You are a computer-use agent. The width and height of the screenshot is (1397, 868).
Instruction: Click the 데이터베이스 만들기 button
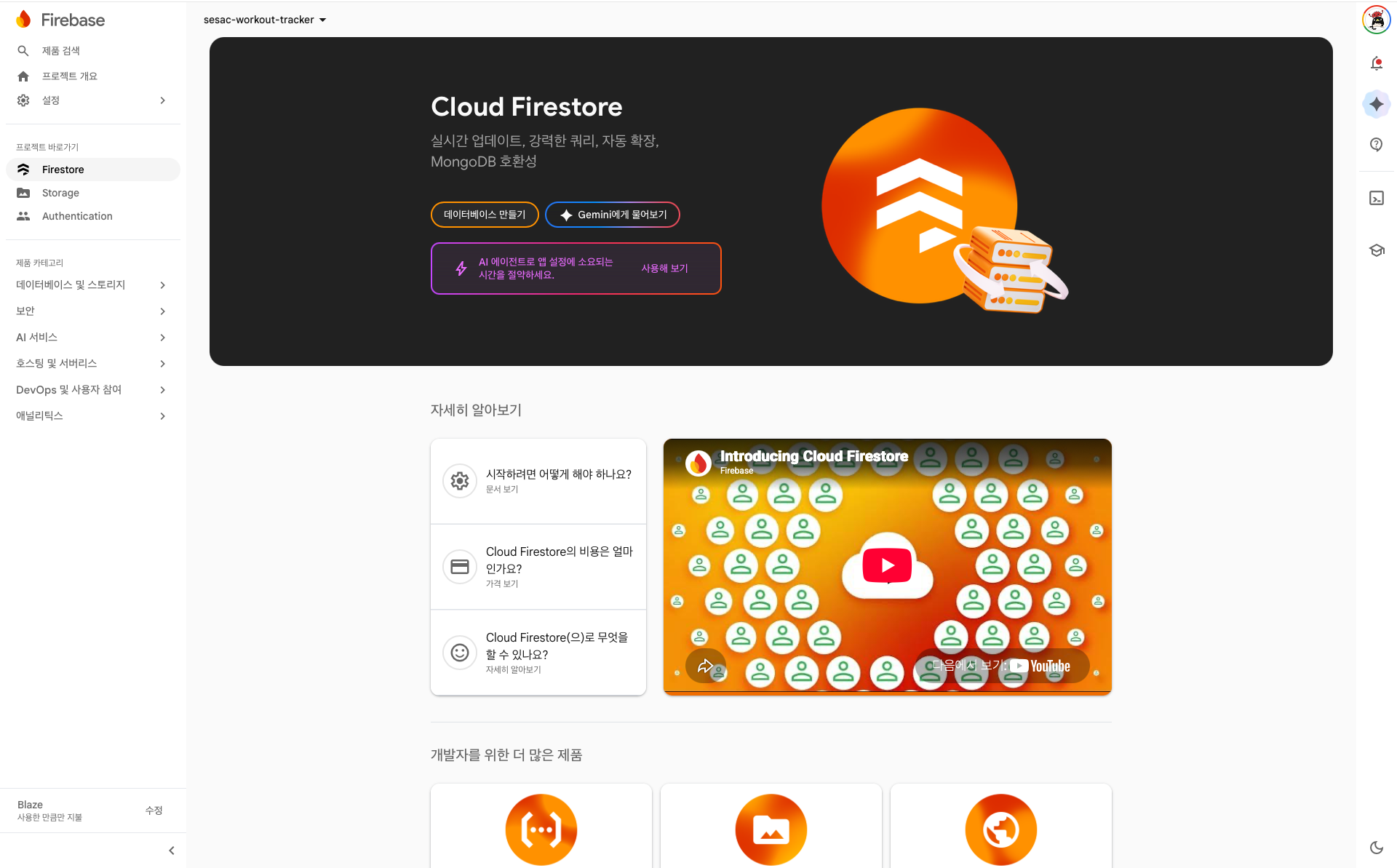[485, 215]
